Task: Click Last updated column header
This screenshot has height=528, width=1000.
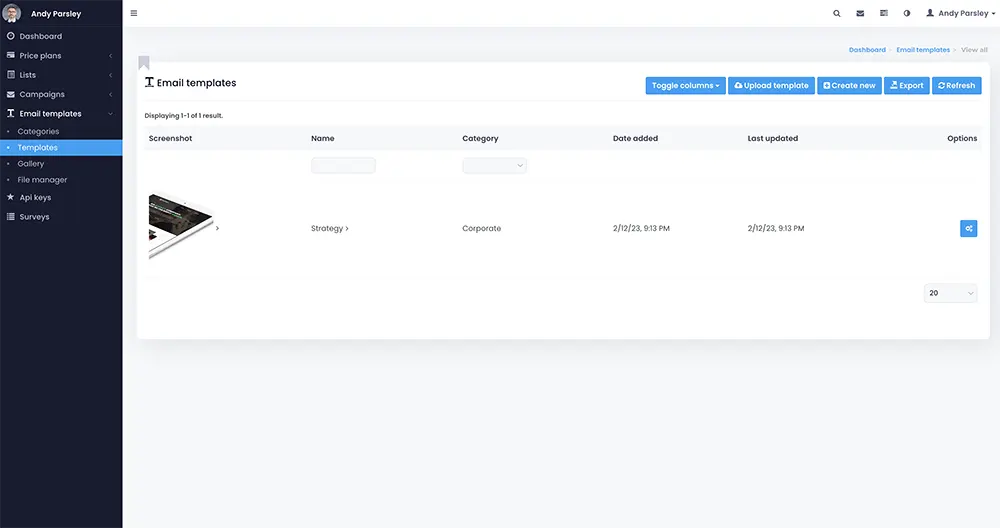Action: [x=772, y=138]
